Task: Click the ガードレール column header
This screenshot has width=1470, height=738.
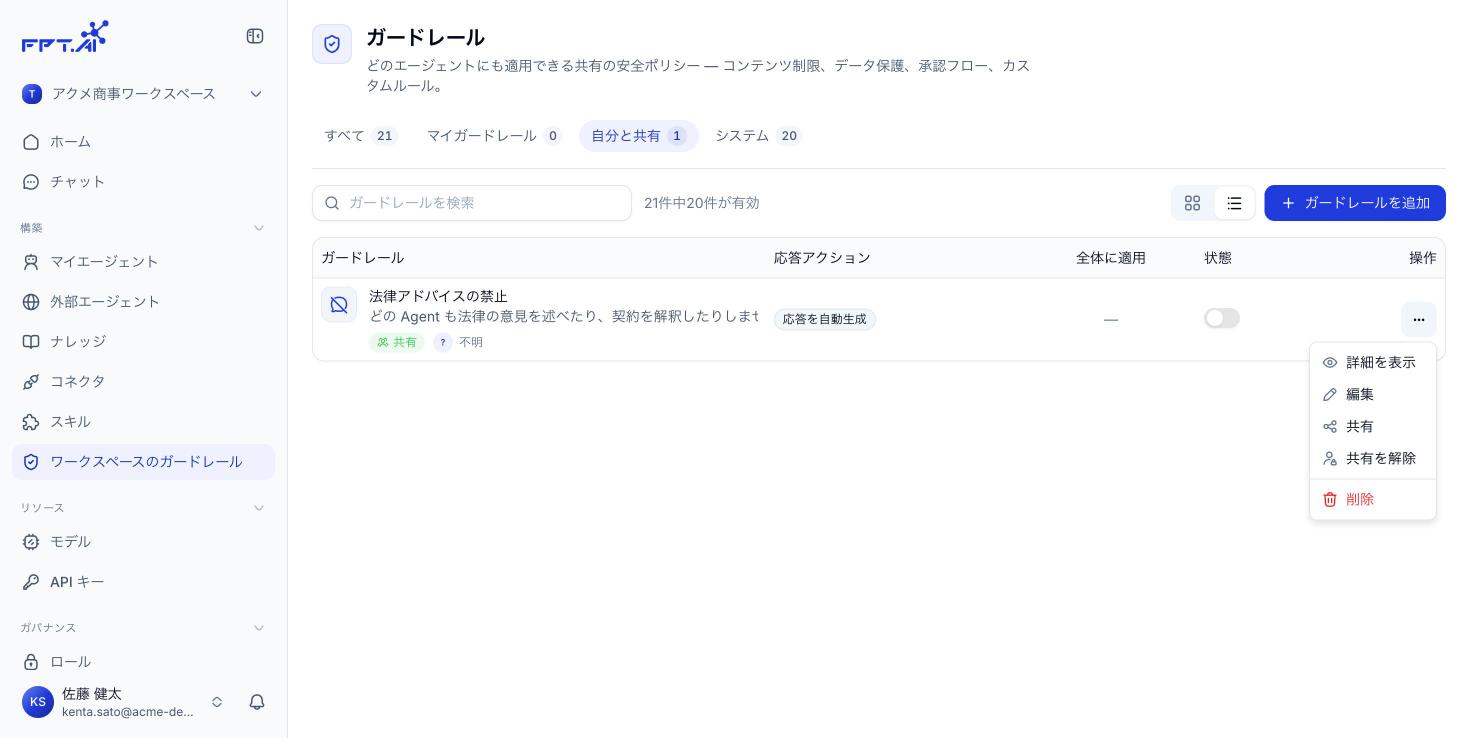Action: click(x=362, y=258)
